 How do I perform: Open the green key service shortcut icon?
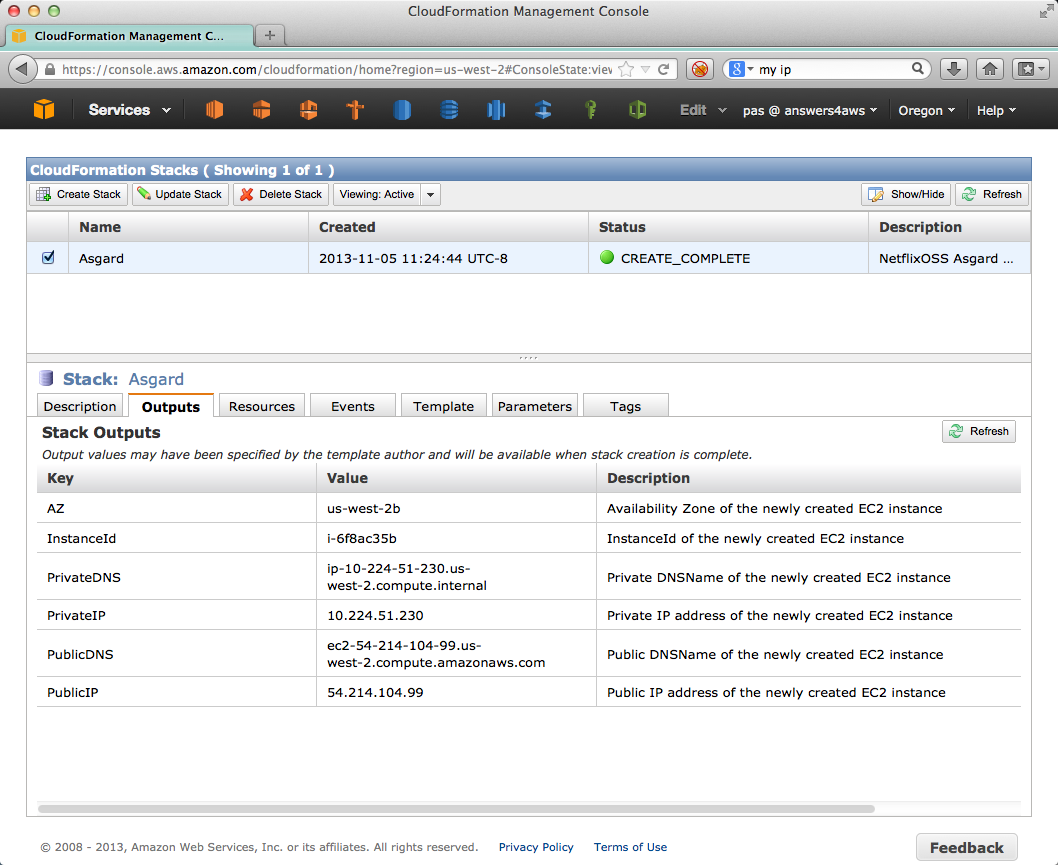590,109
